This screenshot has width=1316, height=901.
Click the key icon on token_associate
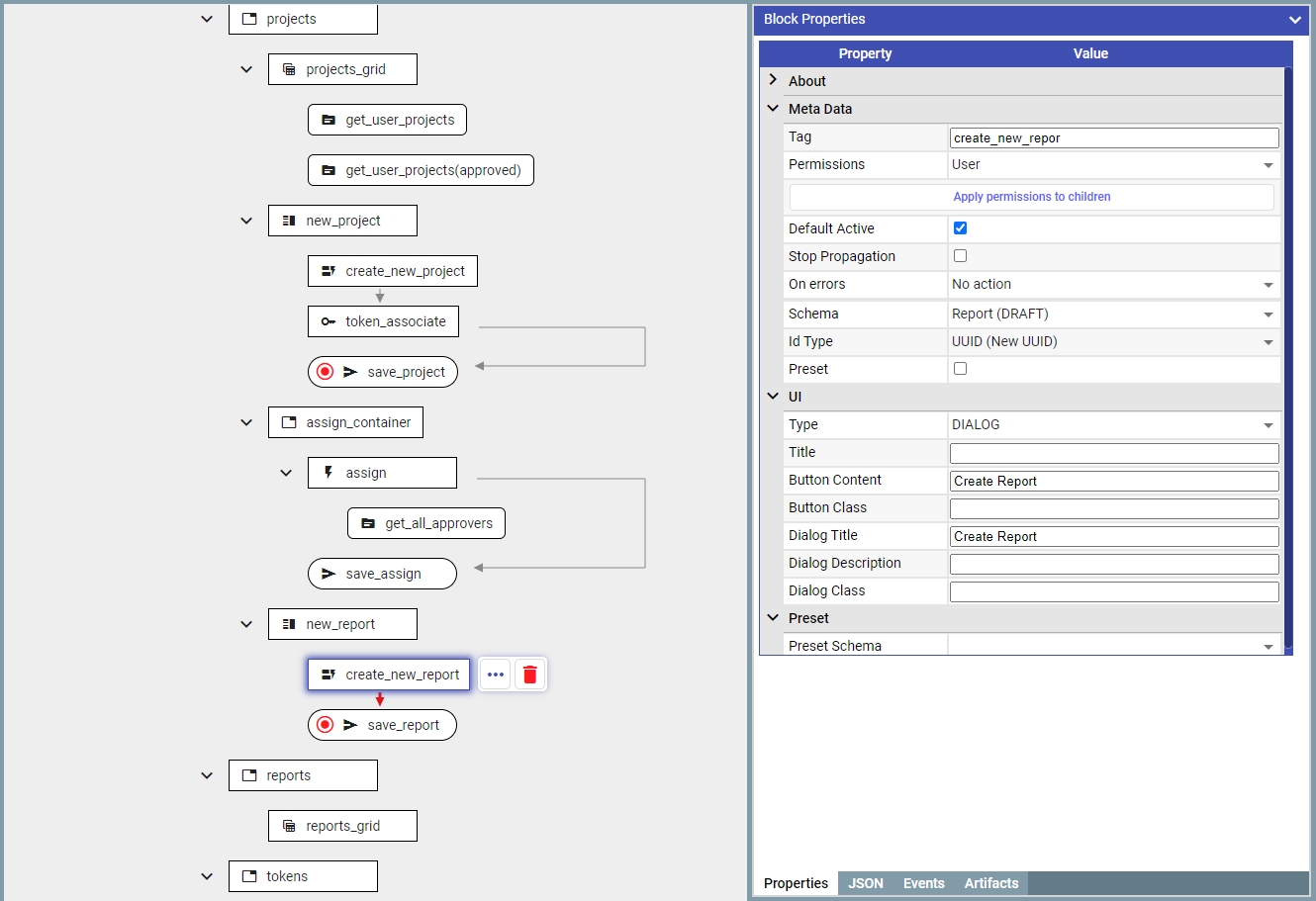[x=329, y=321]
